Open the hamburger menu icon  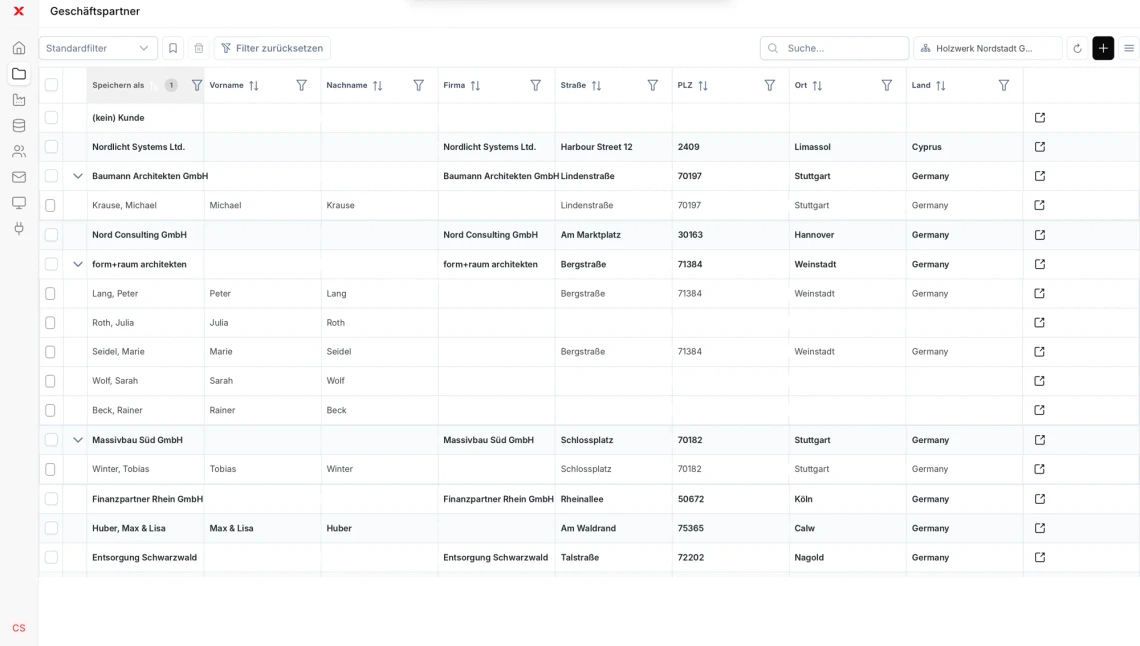pyautogui.click(x=1129, y=48)
